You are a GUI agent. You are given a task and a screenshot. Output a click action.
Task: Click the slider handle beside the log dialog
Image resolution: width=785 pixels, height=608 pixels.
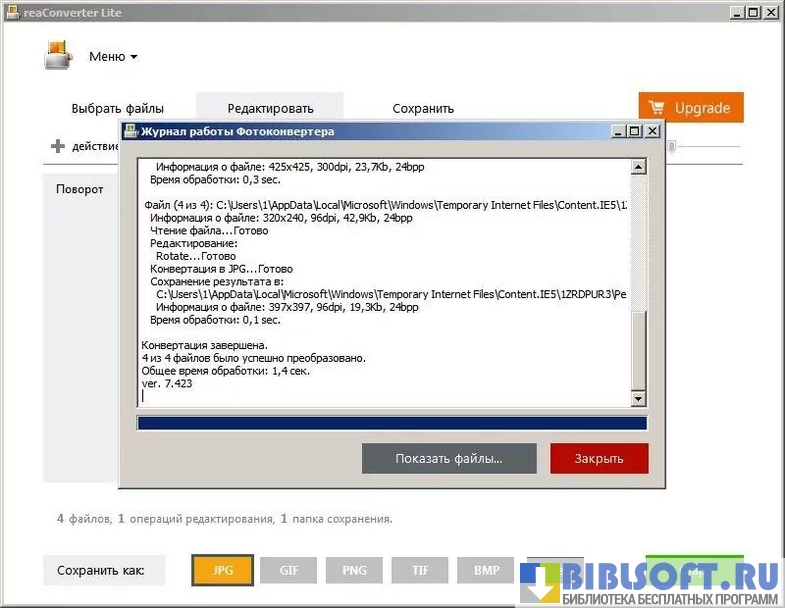(673, 147)
